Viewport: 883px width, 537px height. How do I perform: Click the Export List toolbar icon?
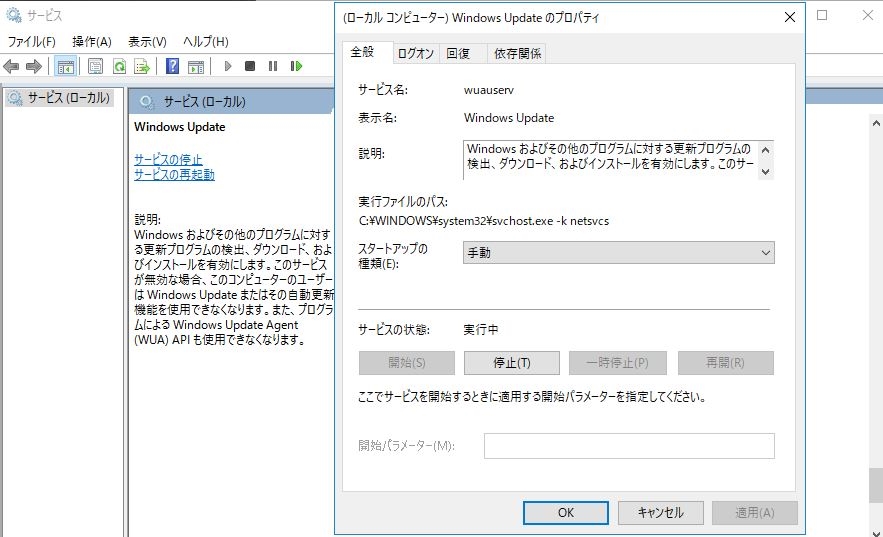142,66
